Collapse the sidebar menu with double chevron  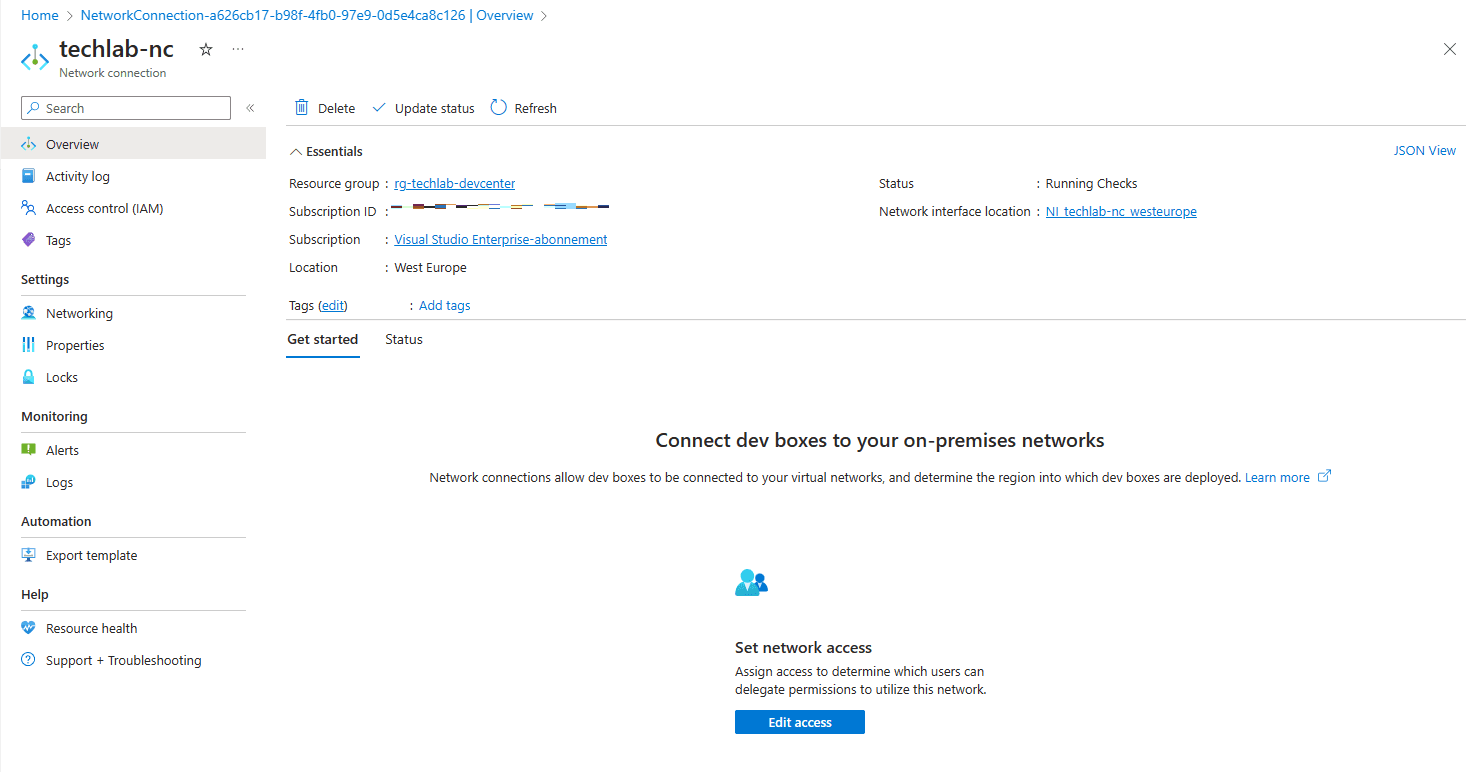click(250, 108)
